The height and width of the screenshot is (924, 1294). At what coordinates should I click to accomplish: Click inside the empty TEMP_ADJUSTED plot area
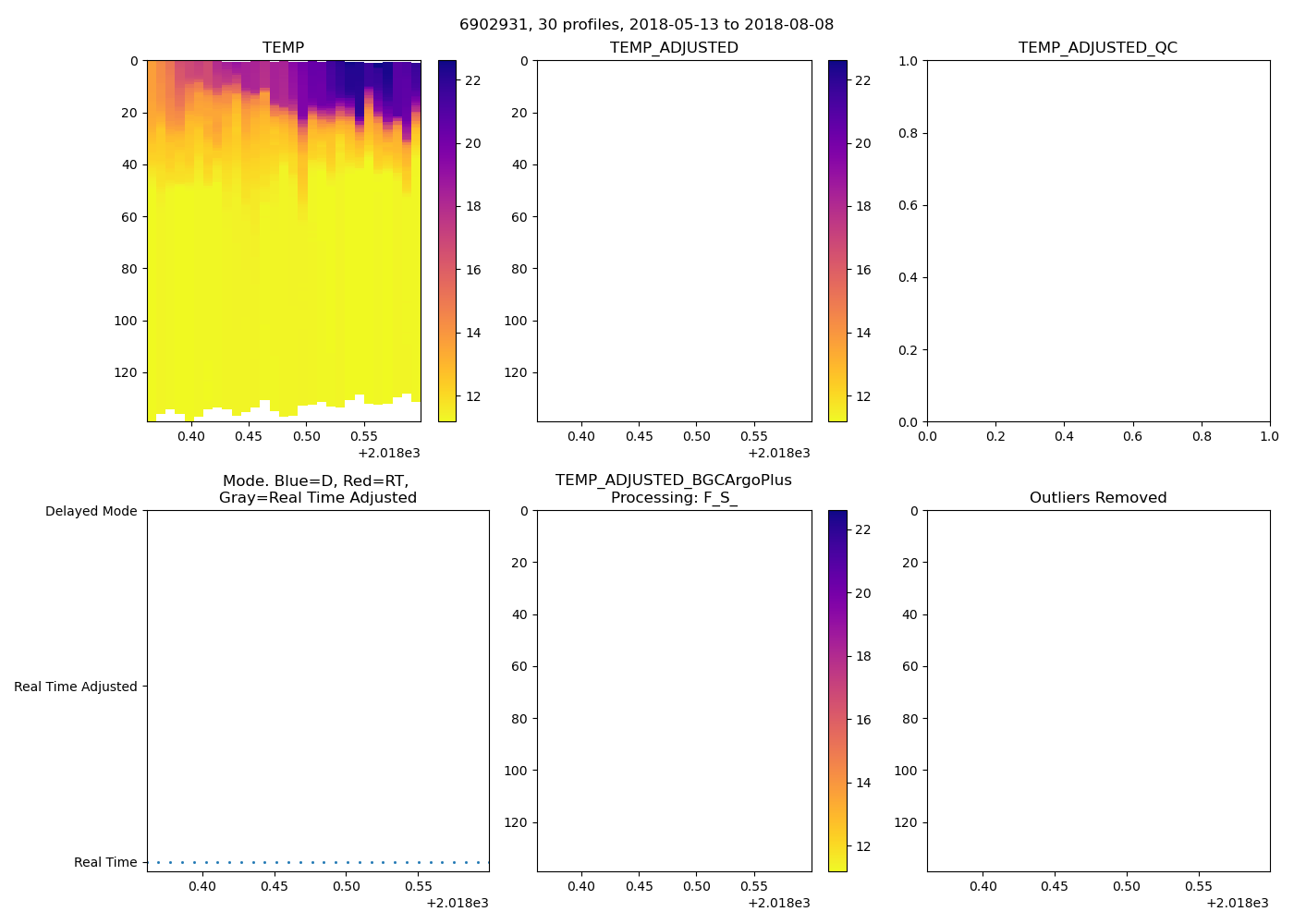pos(674,240)
